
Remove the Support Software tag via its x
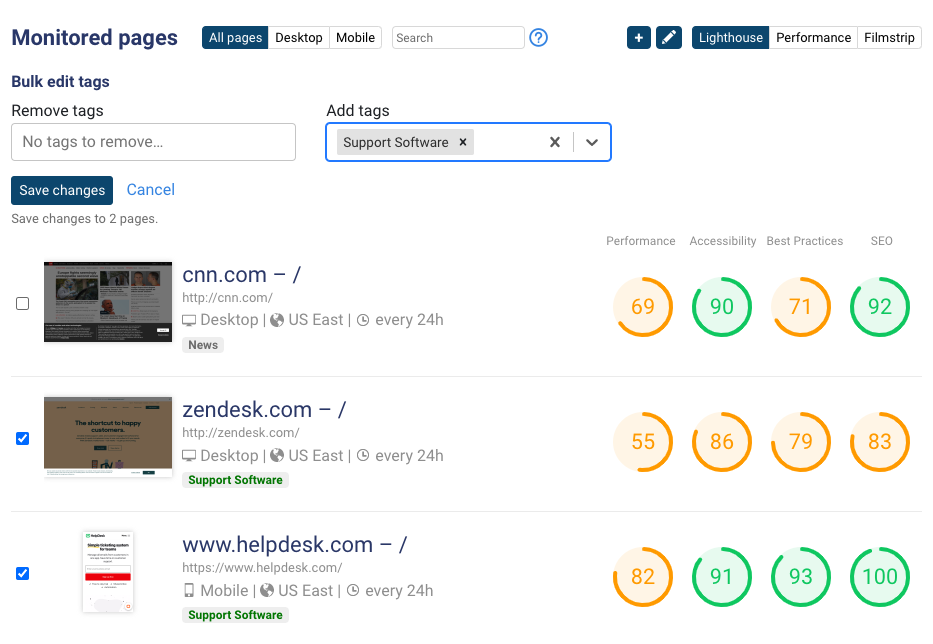tap(462, 142)
